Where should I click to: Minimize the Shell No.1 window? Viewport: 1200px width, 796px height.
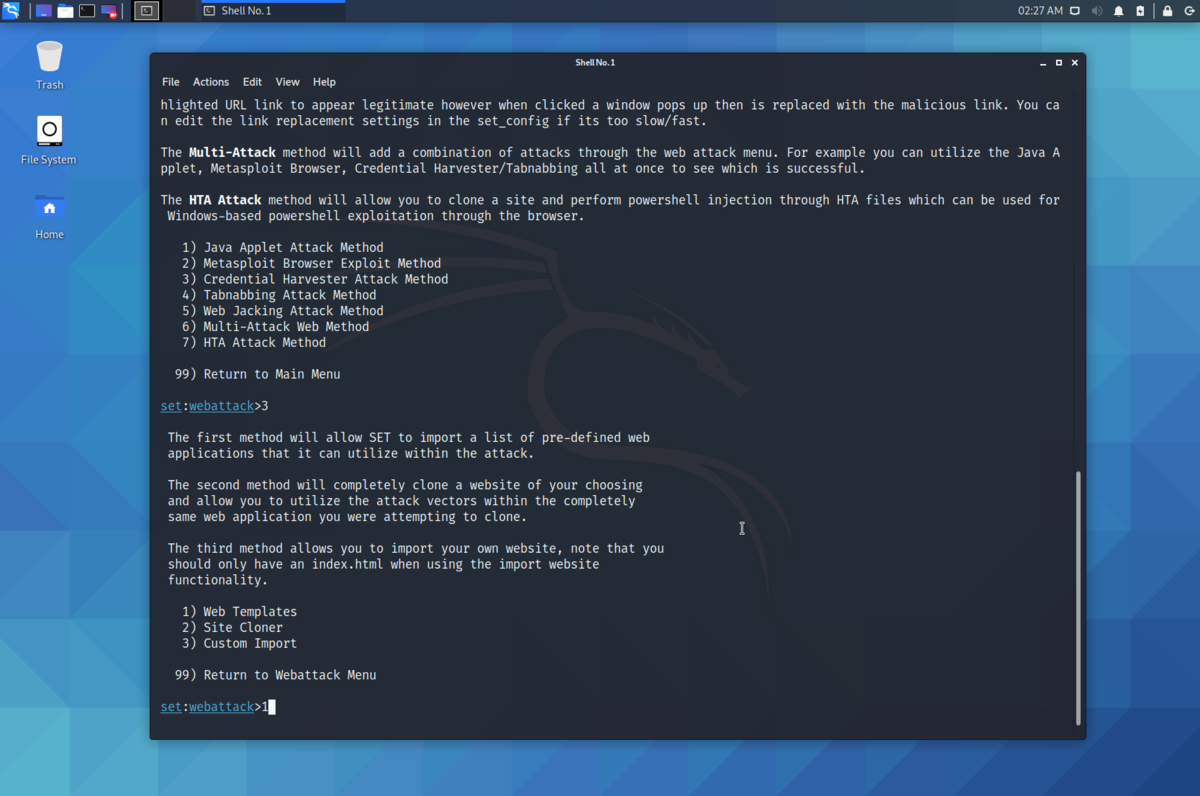(1043, 62)
